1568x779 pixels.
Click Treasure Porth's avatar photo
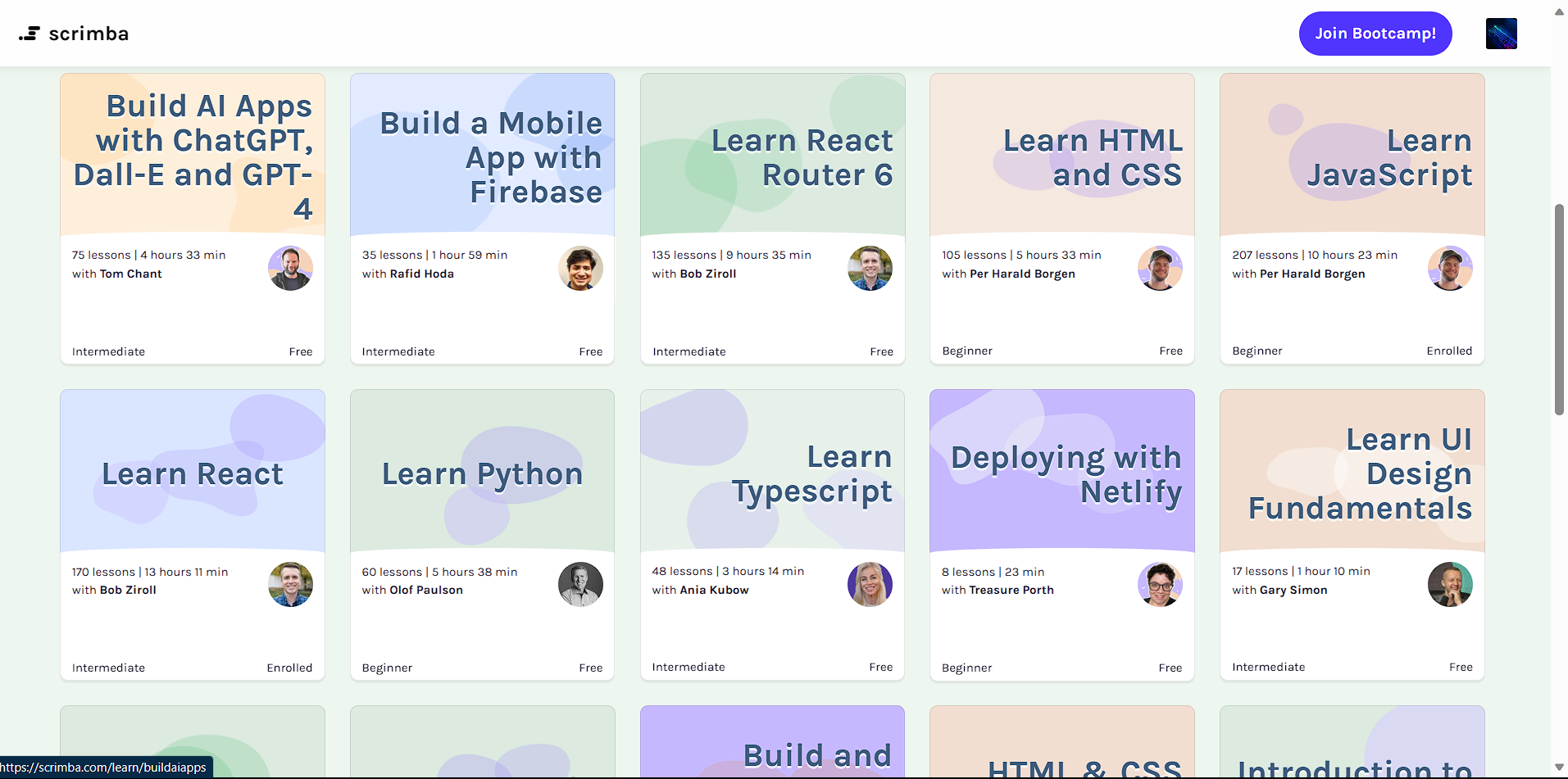[x=1160, y=584]
